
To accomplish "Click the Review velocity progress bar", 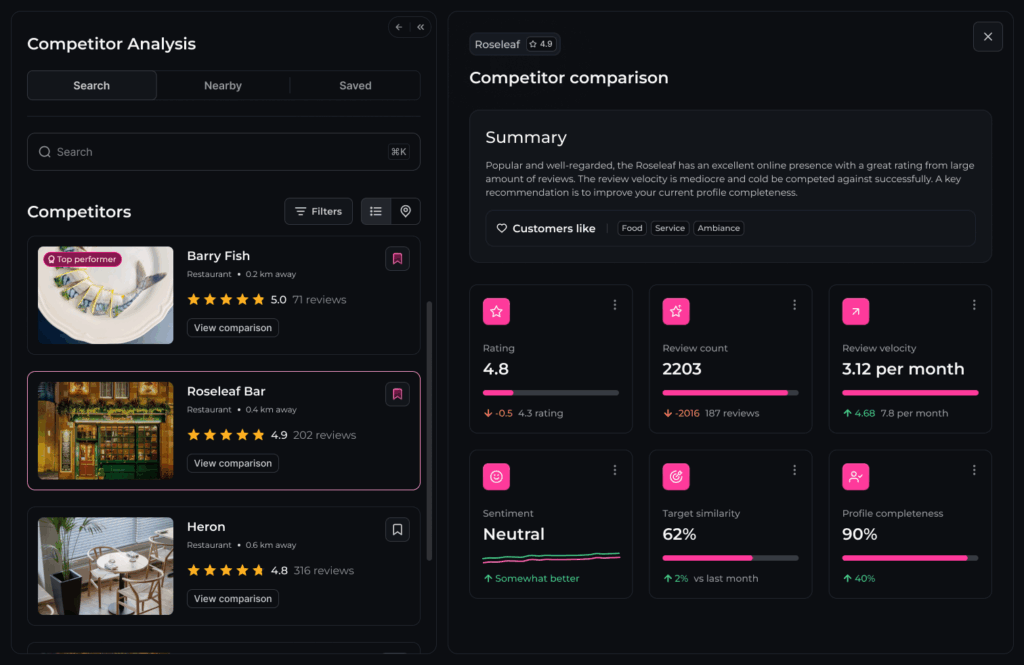I will pyautogui.click(x=910, y=393).
